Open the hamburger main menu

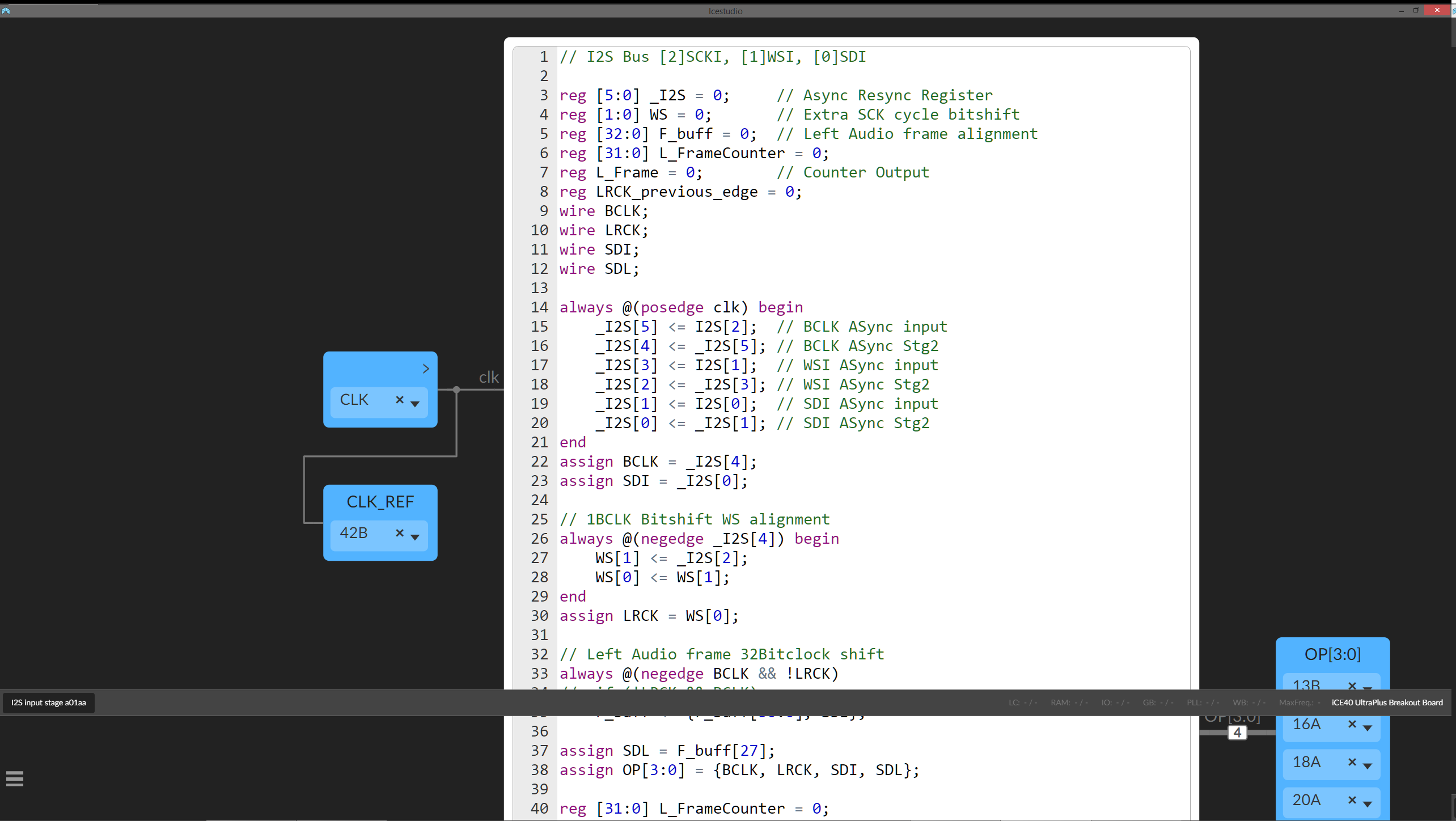click(x=14, y=778)
